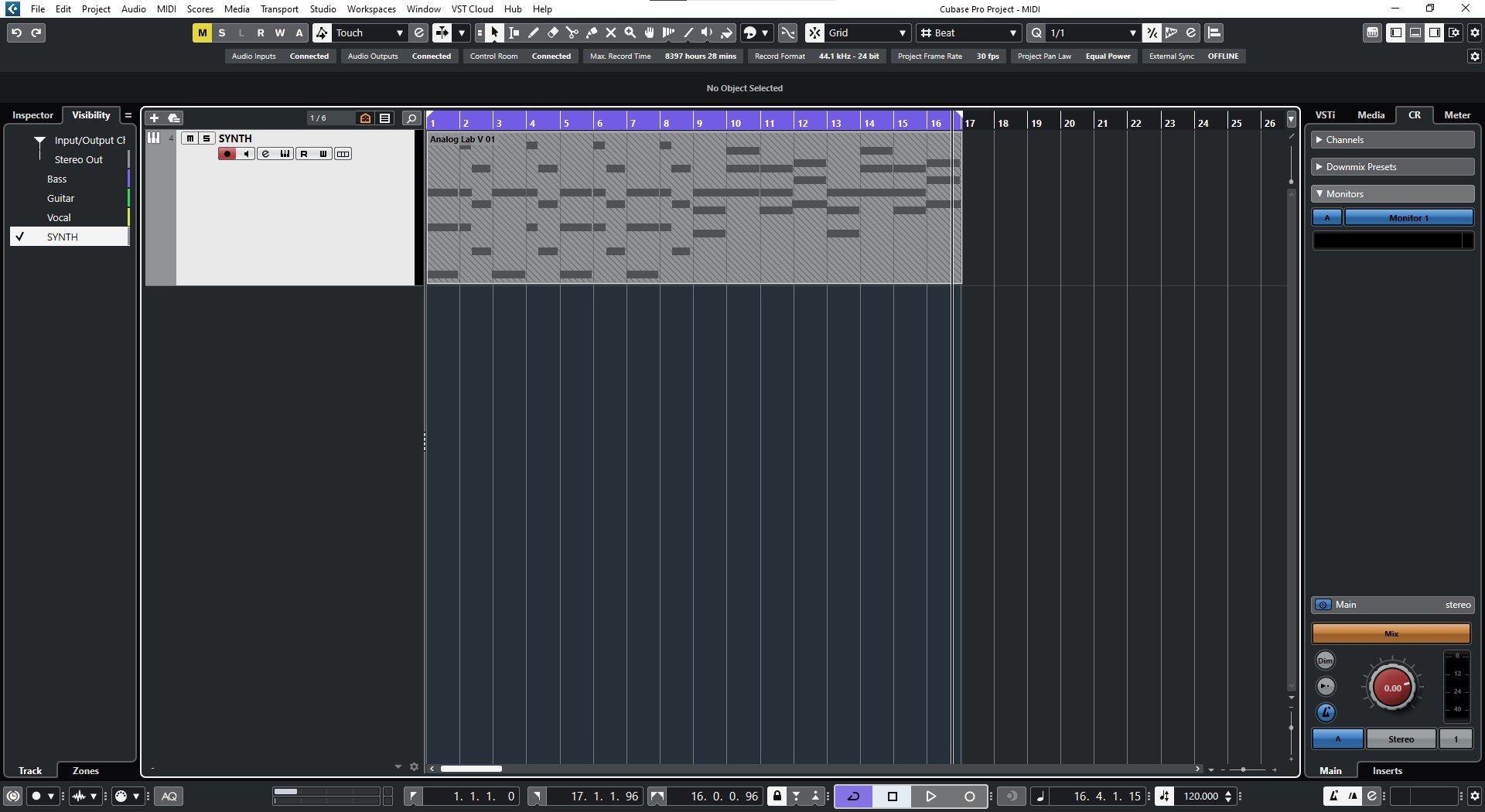
Task: Pick the Draw pencil tool
Action: point(534,32)
